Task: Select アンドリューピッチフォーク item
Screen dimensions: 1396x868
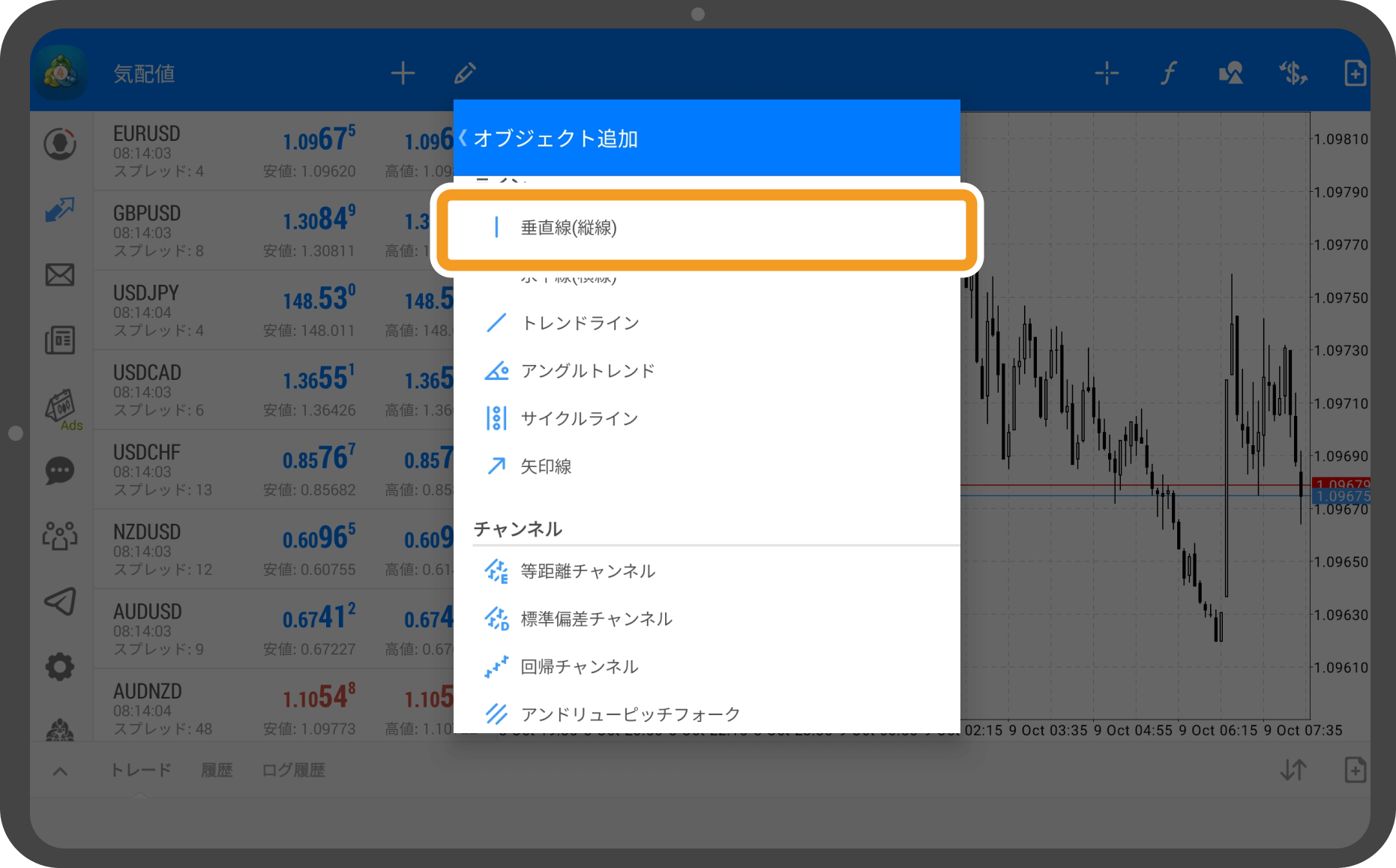Action: (706, 714)
